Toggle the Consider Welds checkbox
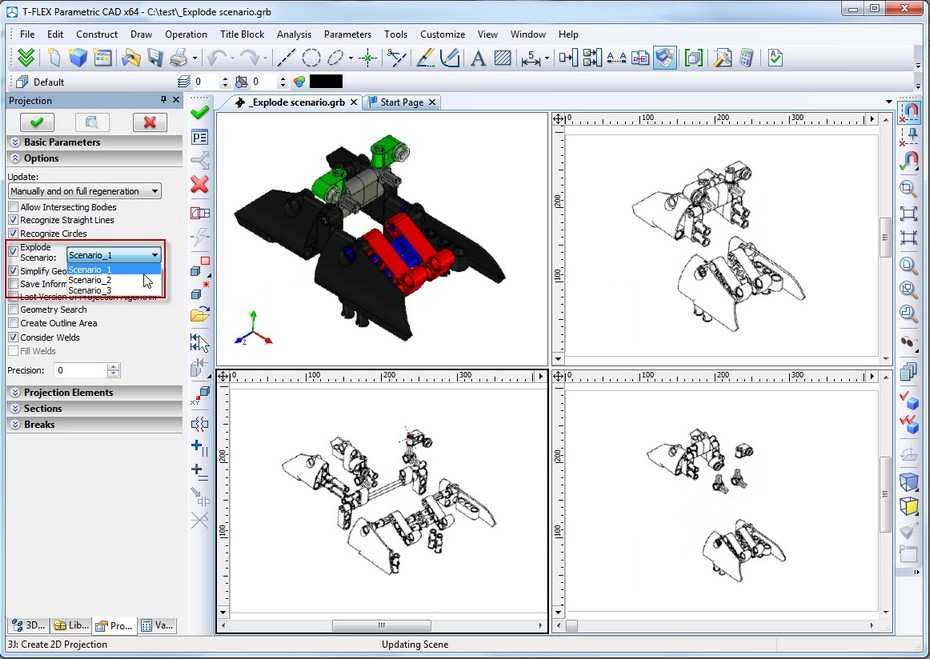 point(14,337)
